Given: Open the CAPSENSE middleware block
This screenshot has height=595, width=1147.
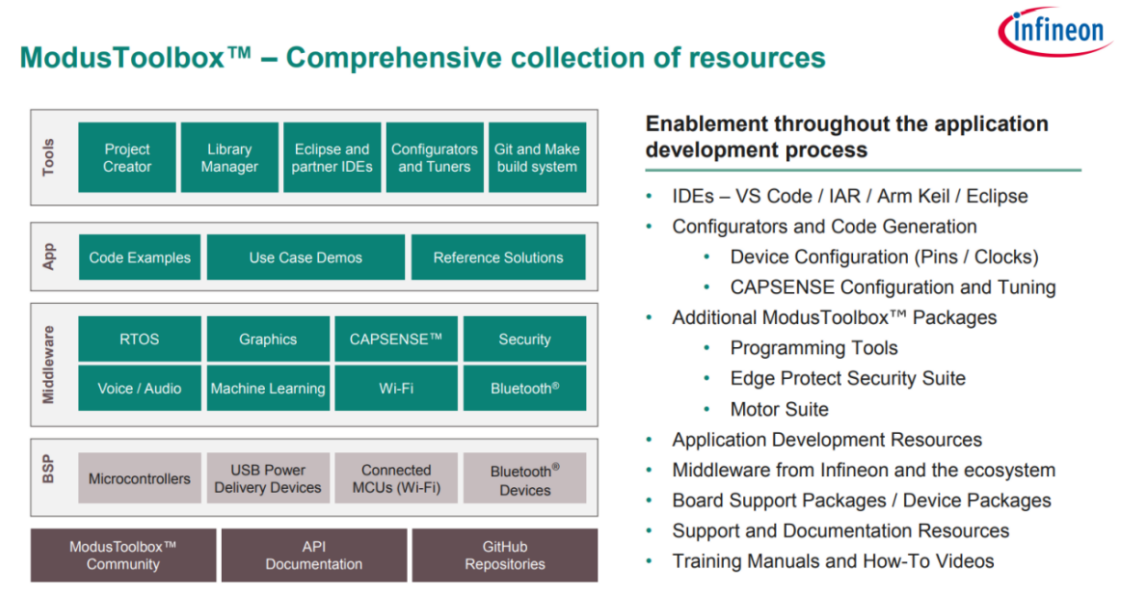Looking at the screenshot, I should pyautogui.click(x=396, y=339).
